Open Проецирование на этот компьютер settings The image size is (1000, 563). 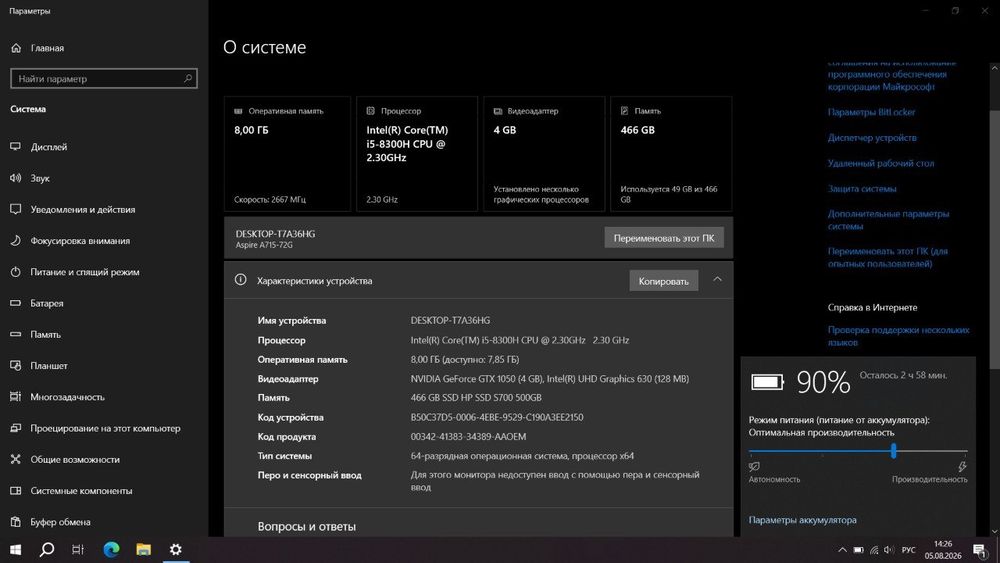(x=105, y=428)
